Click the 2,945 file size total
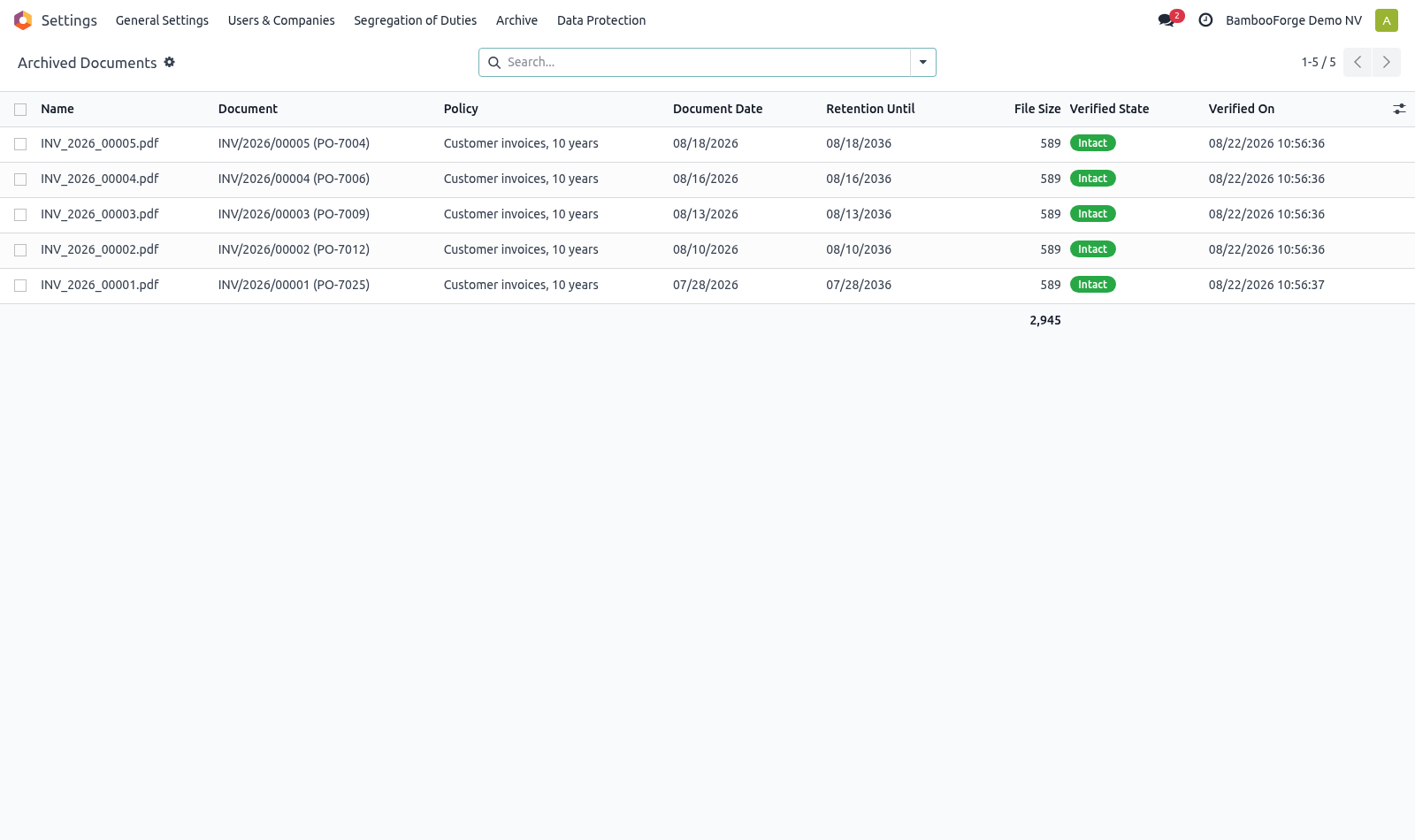The width and height of the screenshot is (1415, 840). tap(1045, 320)
